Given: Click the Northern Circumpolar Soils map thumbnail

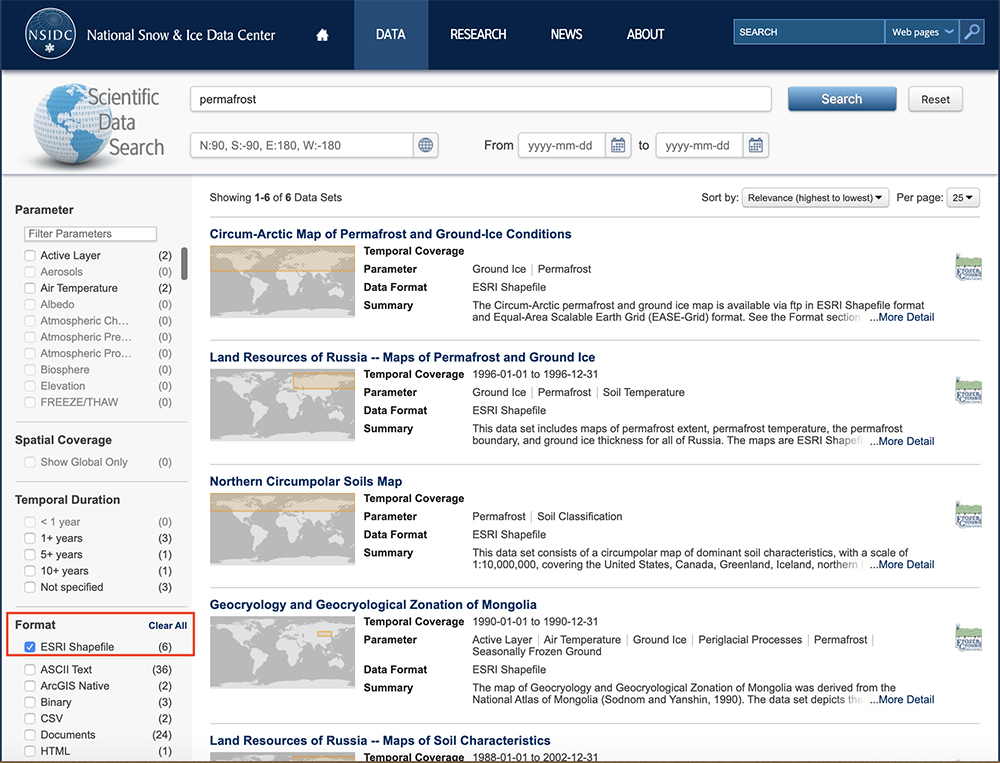Looking at the screenshot, I should (283, 529).
